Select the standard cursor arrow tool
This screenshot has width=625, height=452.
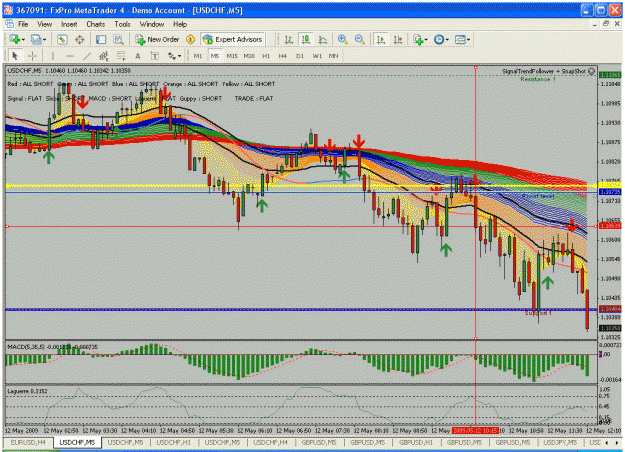click(x=15, y=56)
